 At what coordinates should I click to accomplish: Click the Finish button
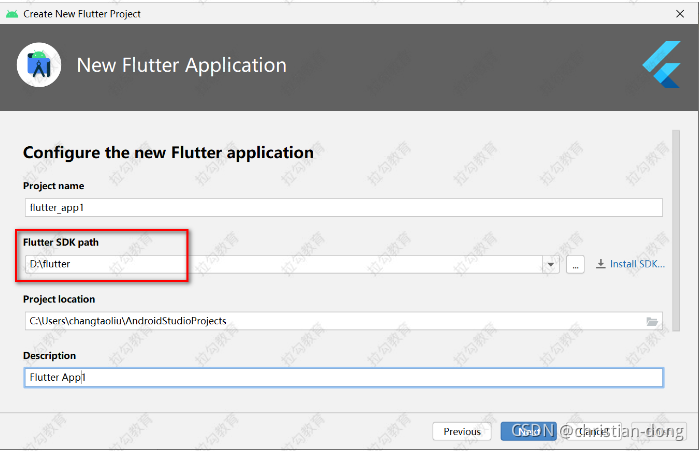pyautogui.click(x=658, y=431)
